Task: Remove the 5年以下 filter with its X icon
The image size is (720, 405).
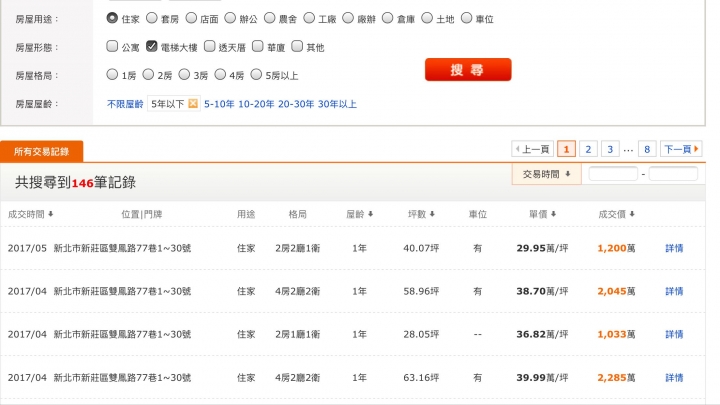Action: pyautogui.click(x=193, y=104)
